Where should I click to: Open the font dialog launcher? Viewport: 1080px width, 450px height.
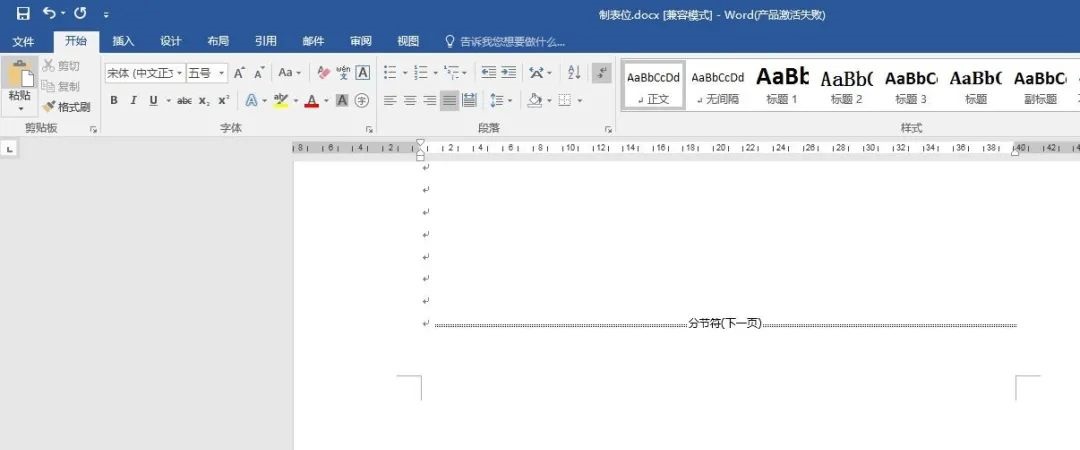click(x=369, y=130)
